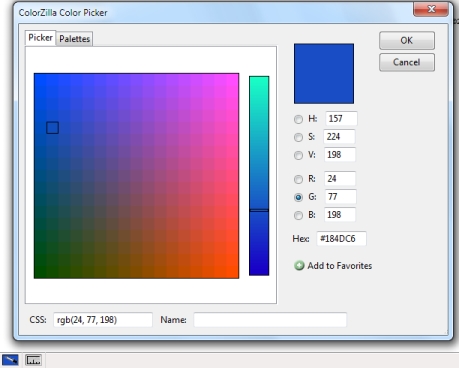Click the vertical color slider marker
The width and height of the screenshot is (459, 368).
pyautogui.click(x=259, y=210)
